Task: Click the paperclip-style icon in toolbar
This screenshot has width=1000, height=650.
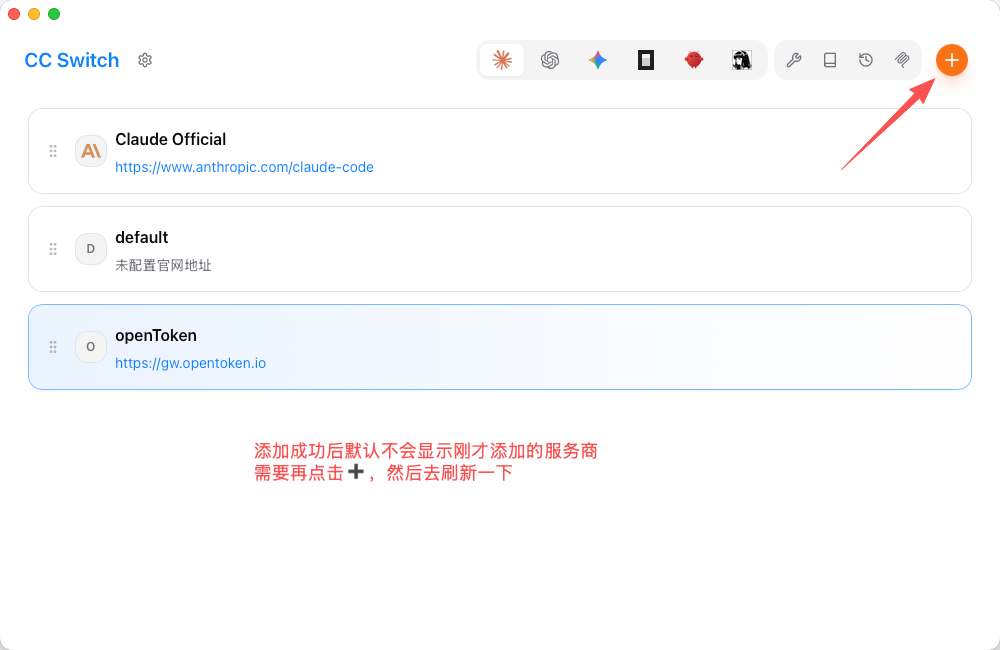Action: point(902,60)
